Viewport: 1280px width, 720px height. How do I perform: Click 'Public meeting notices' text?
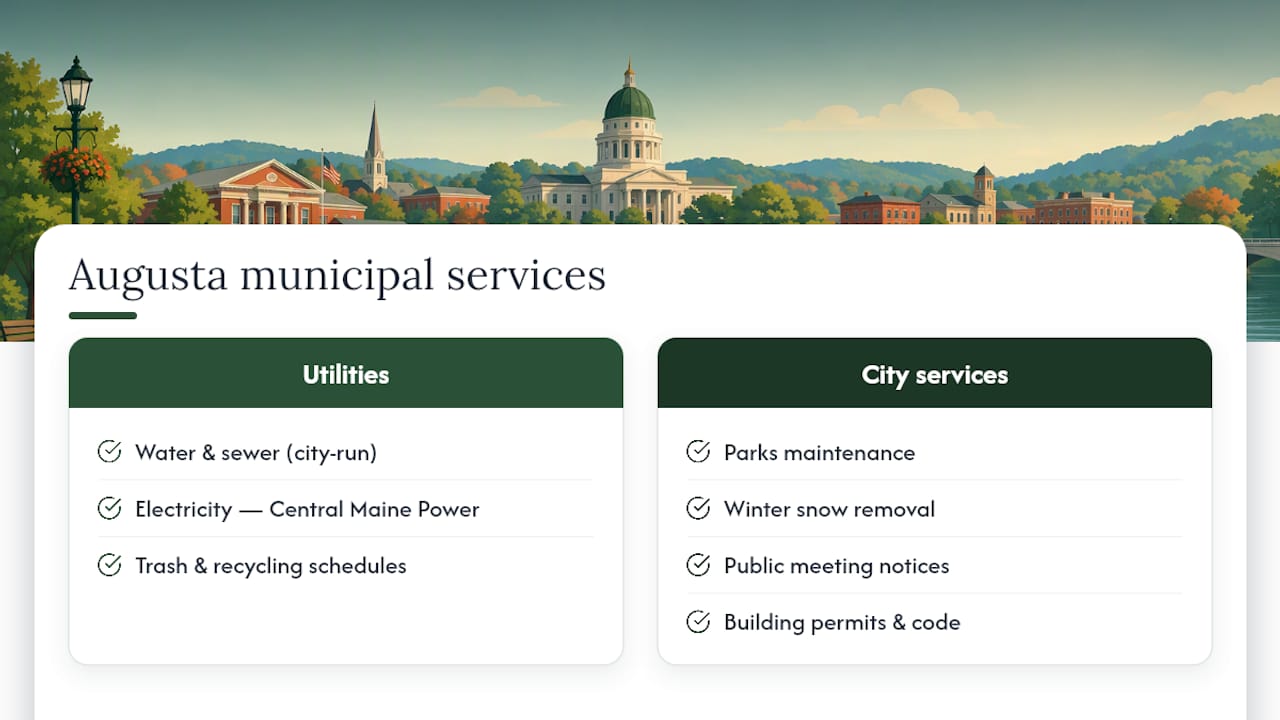click(836, 566)
